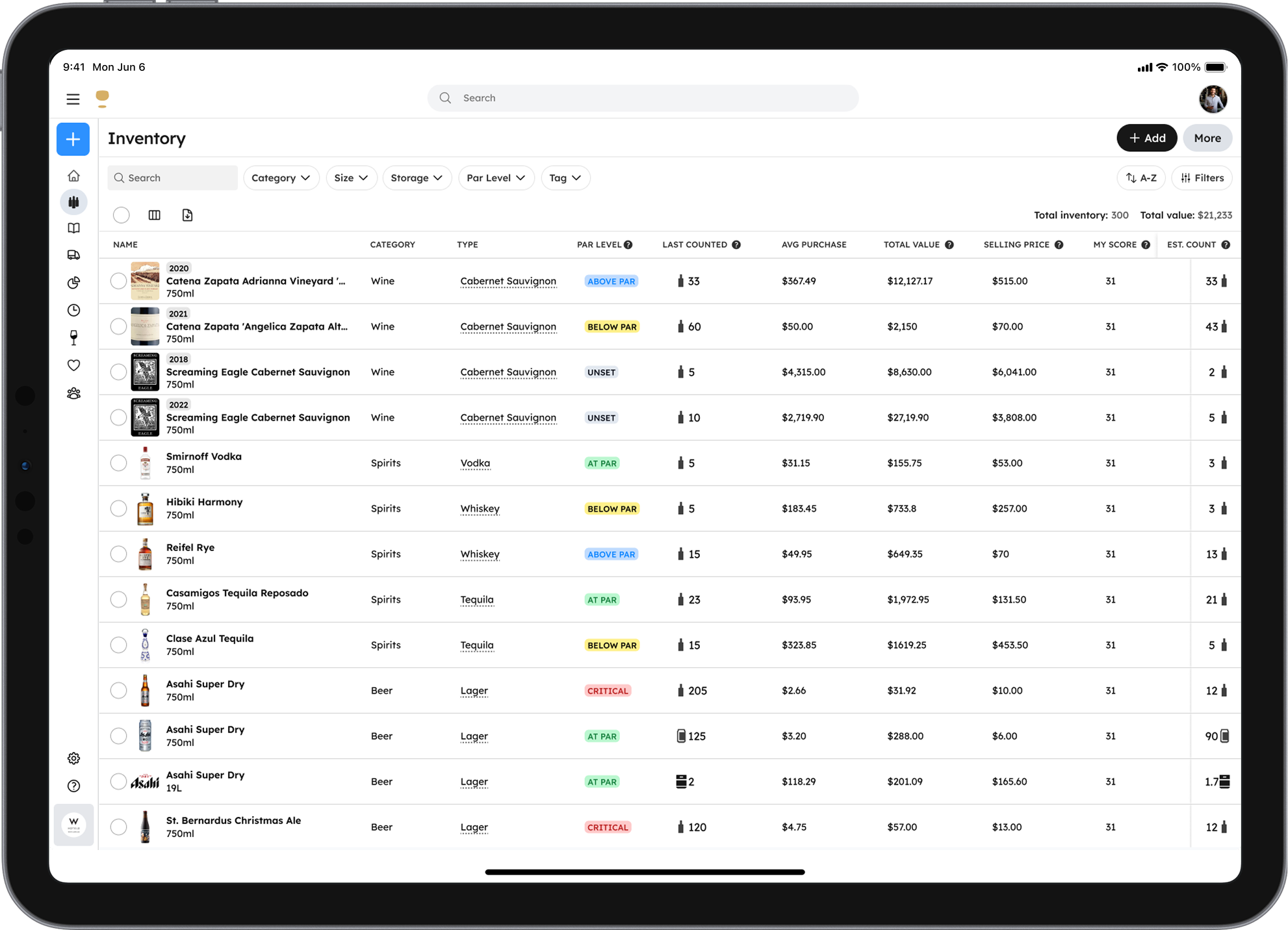Click My Score help info icon
Image resolution: width=1288 pixels, height=930 pixels.
1146,245
